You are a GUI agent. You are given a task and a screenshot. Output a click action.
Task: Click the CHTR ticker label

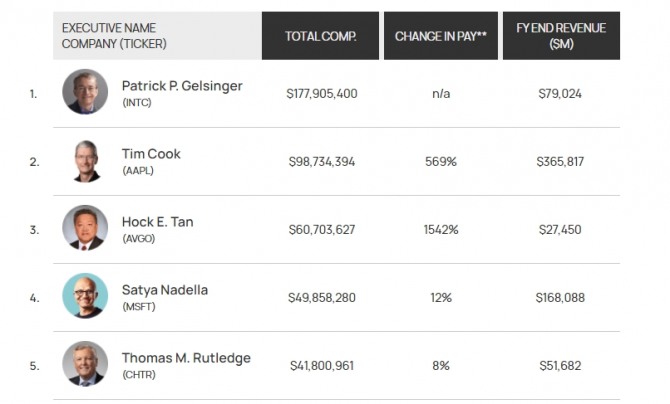tap(138, 375)
